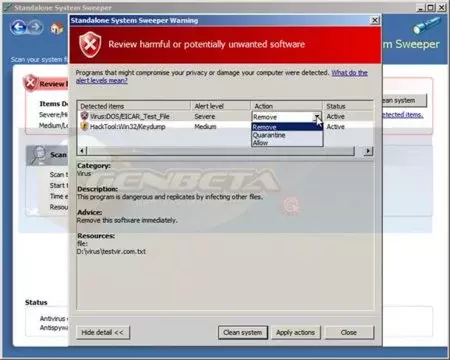Click the red review shield icon in background window
Screen dimensions: 450x360
coord(30,83)
